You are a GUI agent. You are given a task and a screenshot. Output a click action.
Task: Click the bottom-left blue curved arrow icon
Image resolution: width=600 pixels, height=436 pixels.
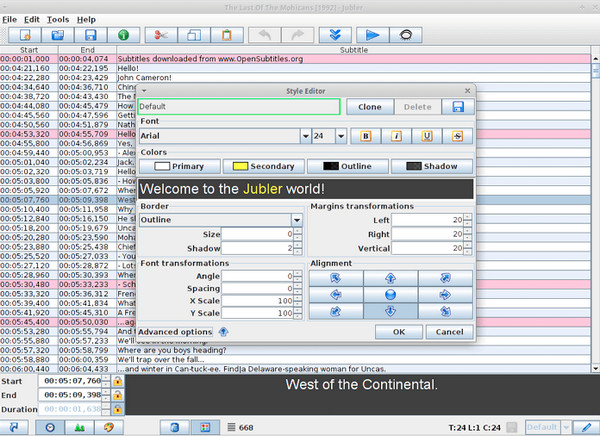coord(14,427)
